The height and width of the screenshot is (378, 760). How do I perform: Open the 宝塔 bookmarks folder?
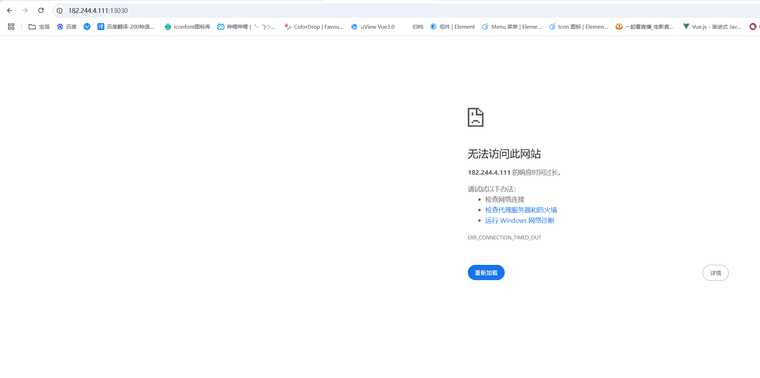coord(39,27)
